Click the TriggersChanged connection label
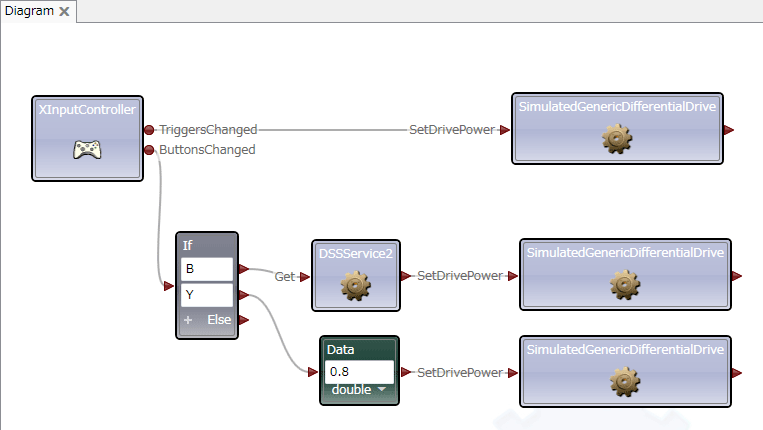 (208, 130)
